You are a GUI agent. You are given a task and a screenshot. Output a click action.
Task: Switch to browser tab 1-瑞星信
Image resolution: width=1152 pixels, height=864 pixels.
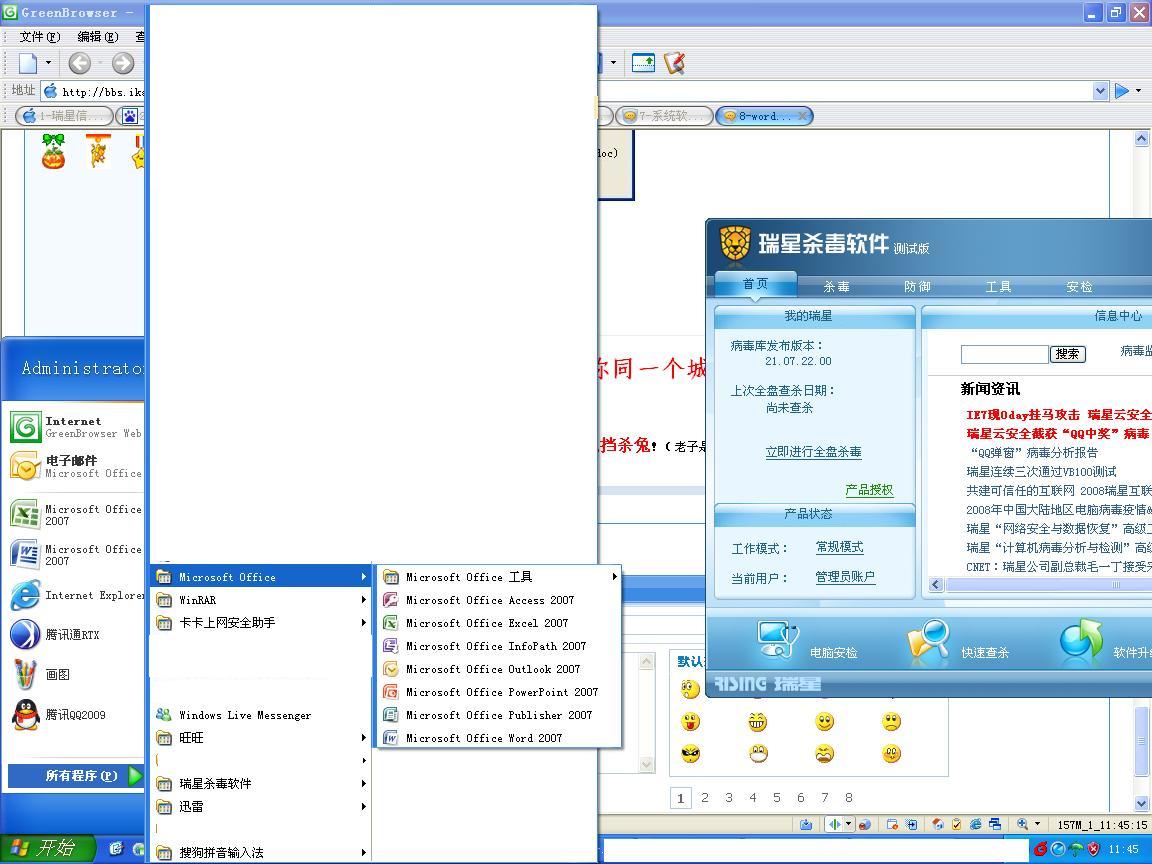tap(65, 116)
